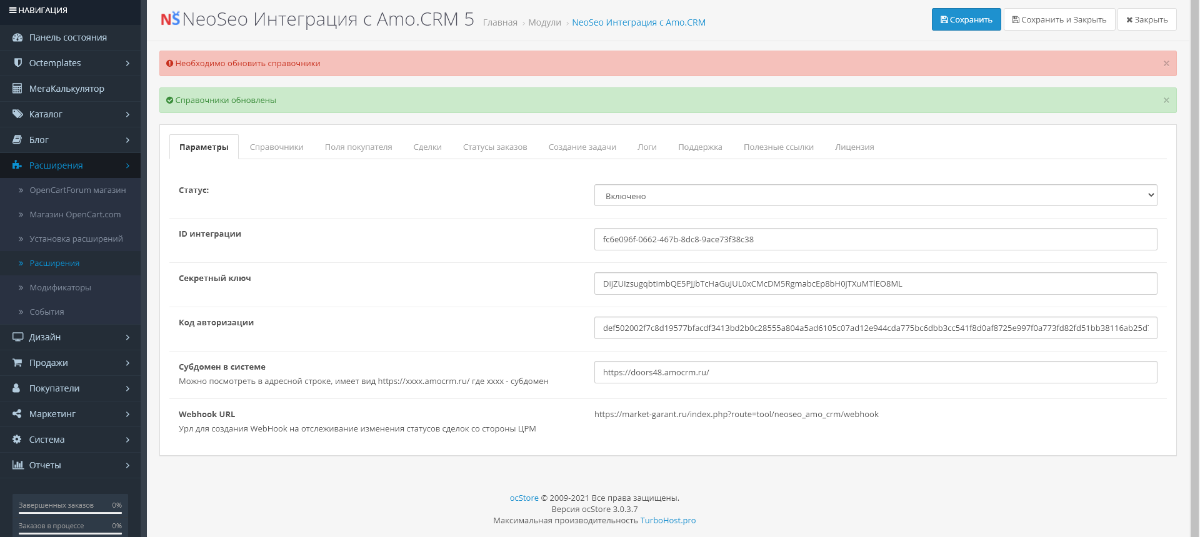
Task: Switch to the Логи tab
Action: pos(647,147)
